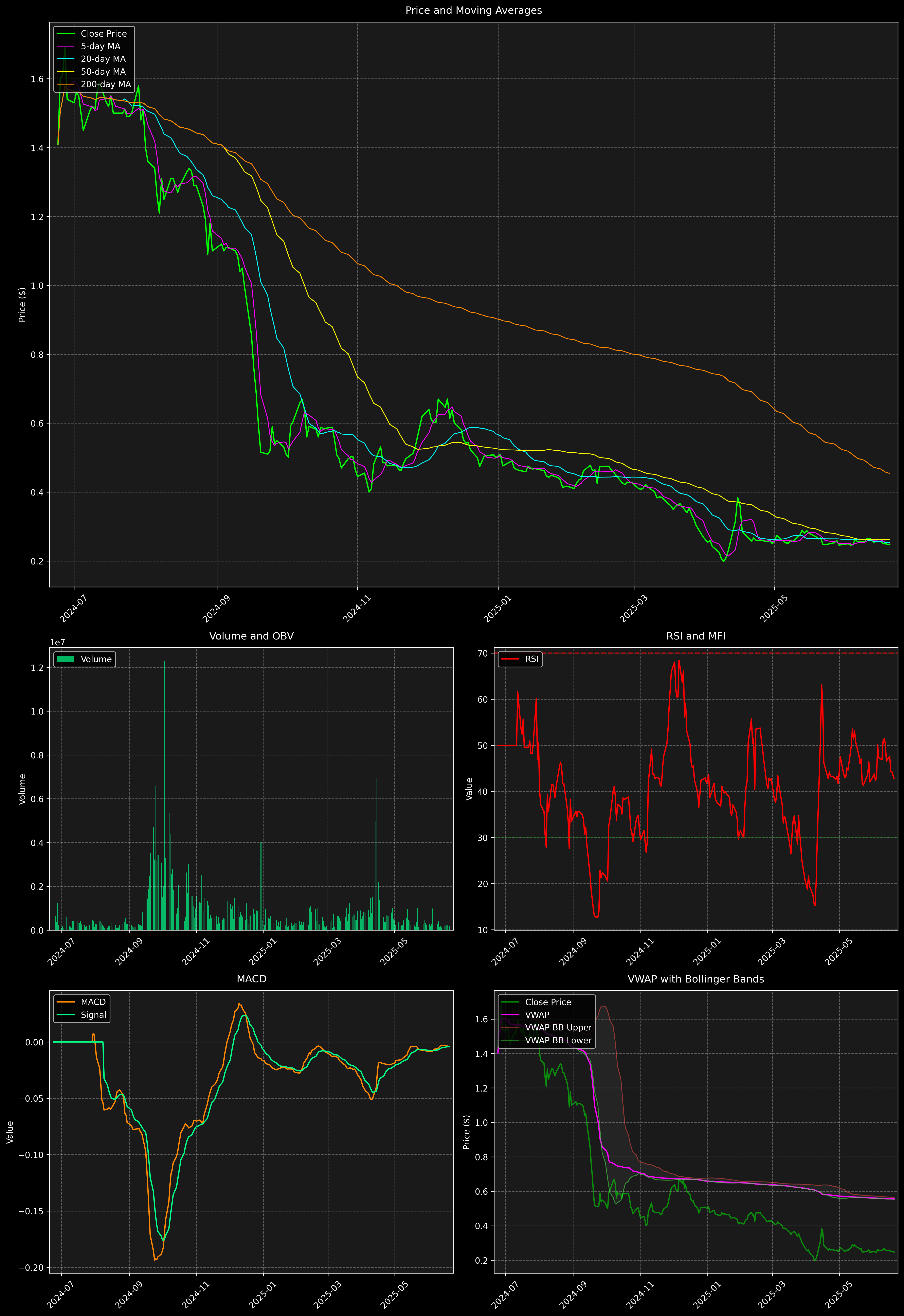The image size is (904, 1316).
Task: Click the green Volume legend swatch
Action: tap(66, 659)
